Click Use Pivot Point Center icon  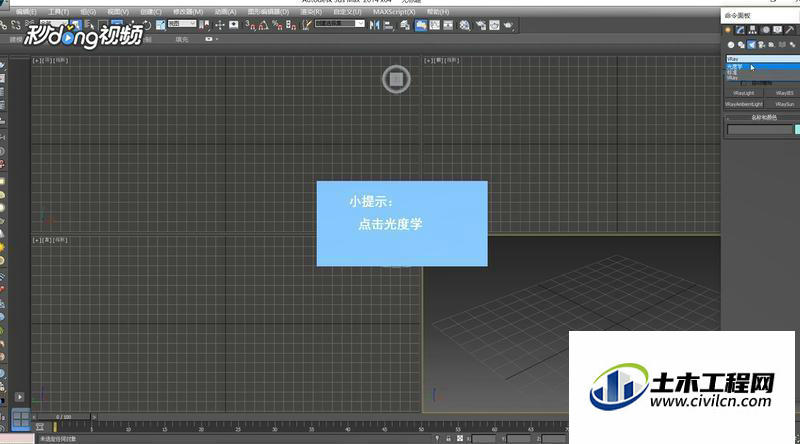(x=205, y=24)
